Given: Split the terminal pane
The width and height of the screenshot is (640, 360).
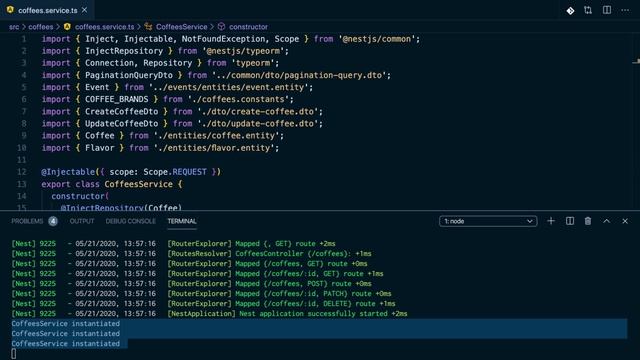Looking at the screenshot, I should [x=570, y=221].
